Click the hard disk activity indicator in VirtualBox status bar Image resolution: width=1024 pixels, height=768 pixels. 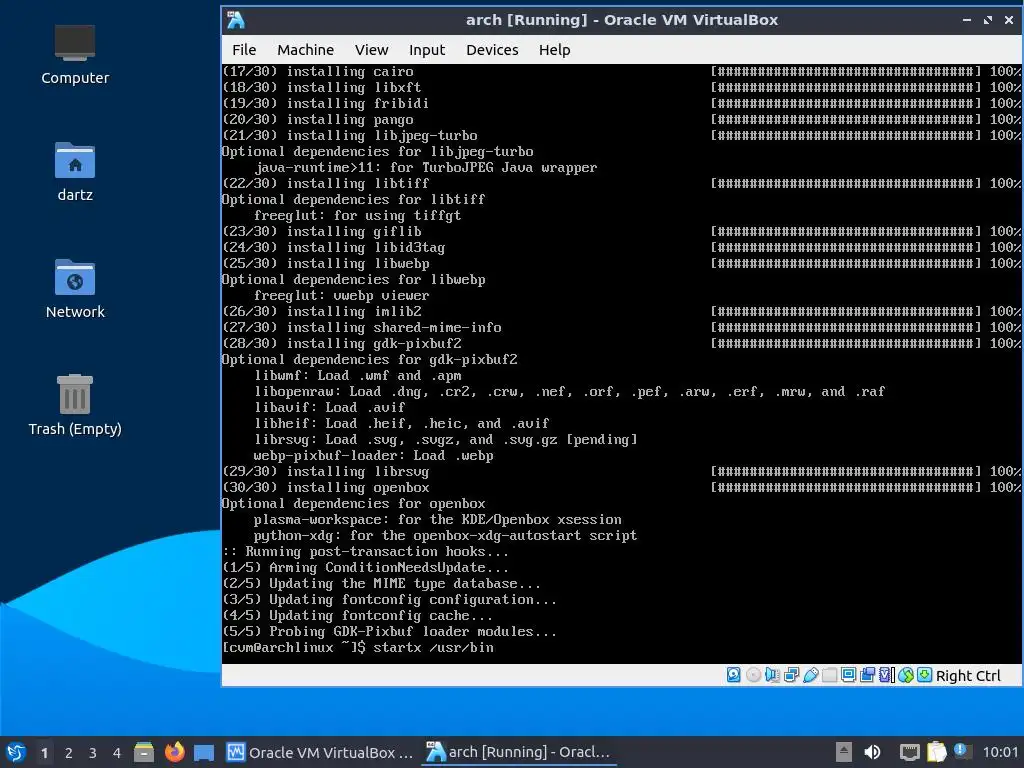pyautogui.click(x=733, y=675)
